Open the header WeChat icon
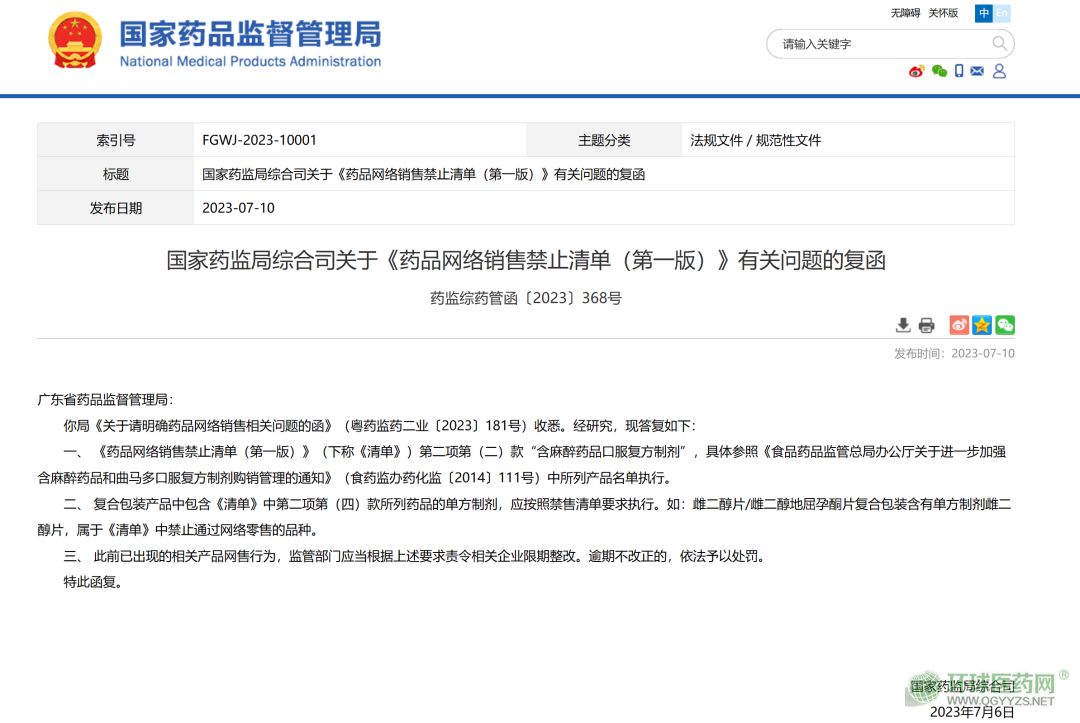Image resolution: width=1080 pixels, height=723 pixels. tap(939, 71)
